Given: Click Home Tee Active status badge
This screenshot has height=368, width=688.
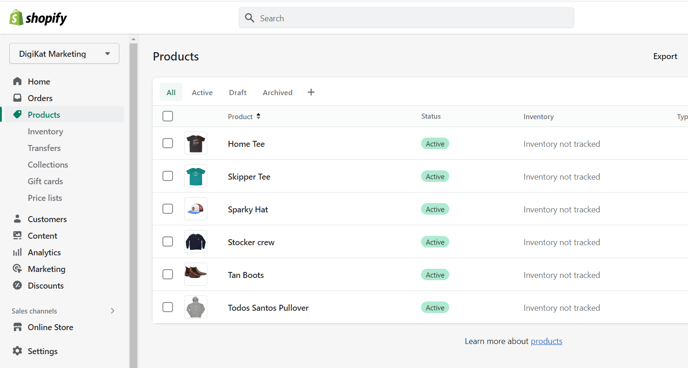Looking at the screenshot, I should pos(435,144).
